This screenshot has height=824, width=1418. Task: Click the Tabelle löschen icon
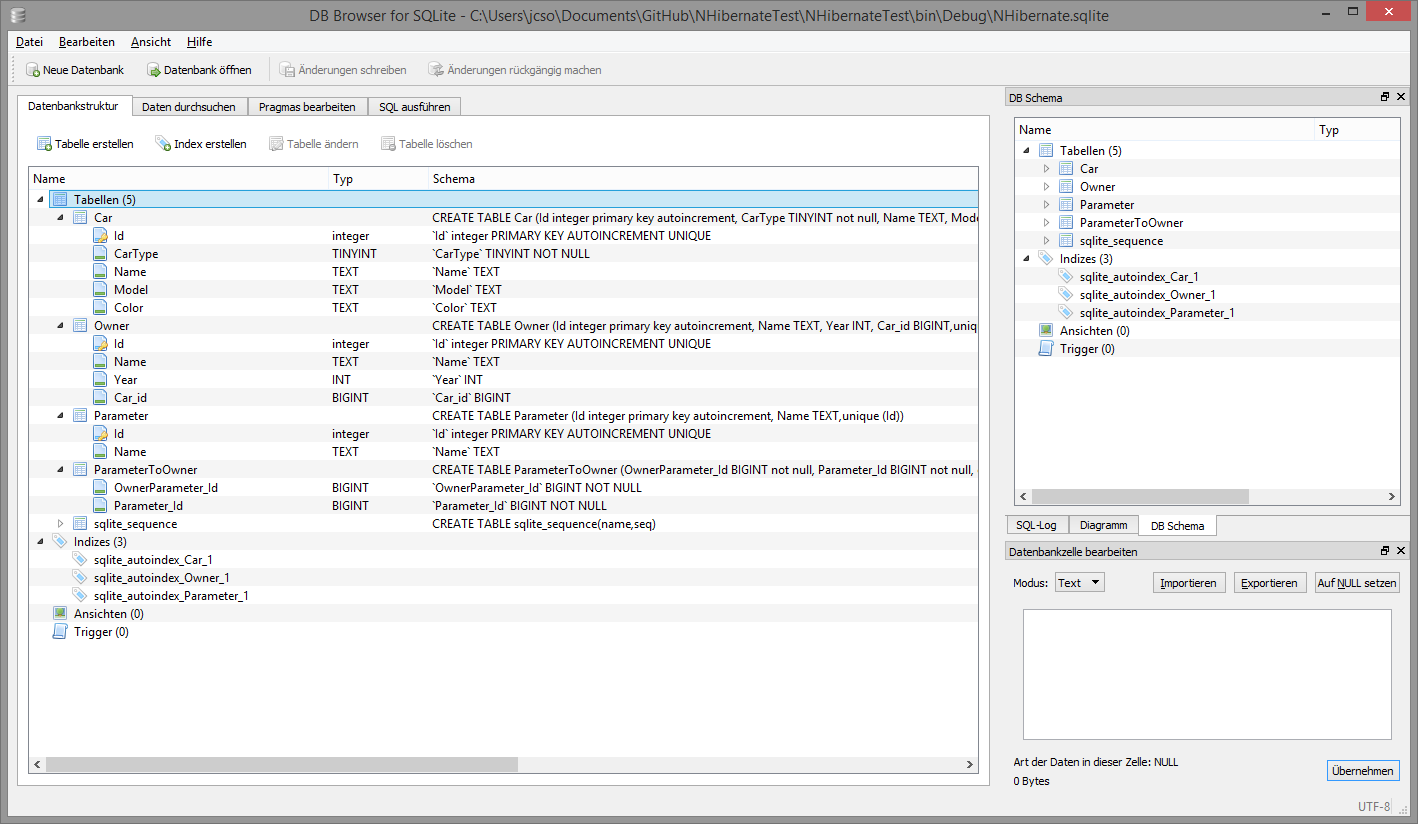(x=388, y=144)
